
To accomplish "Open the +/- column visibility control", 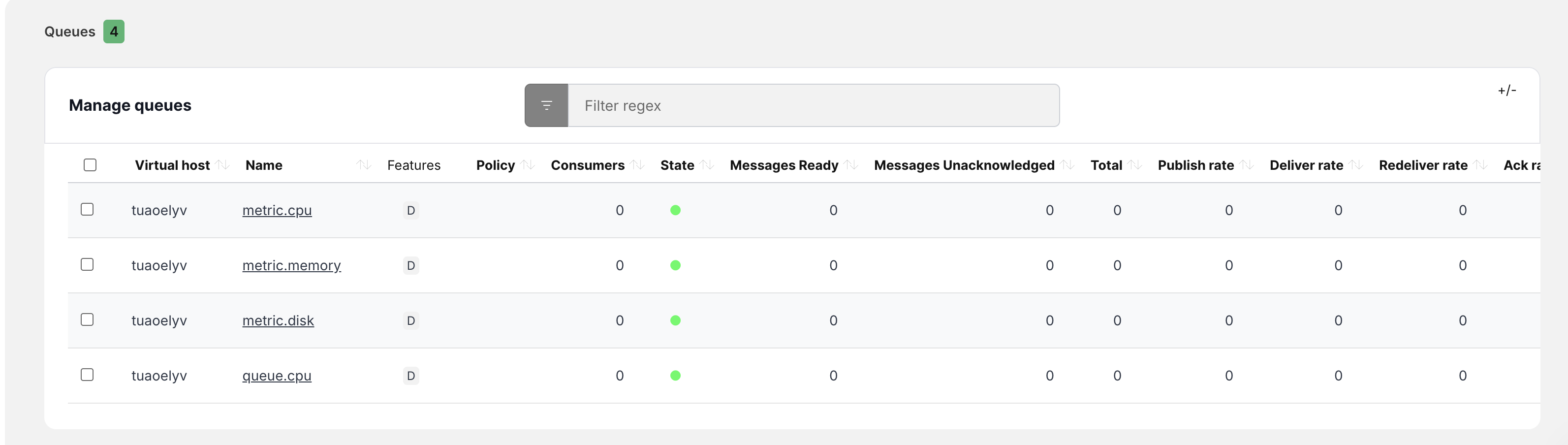I will 1508,90.
